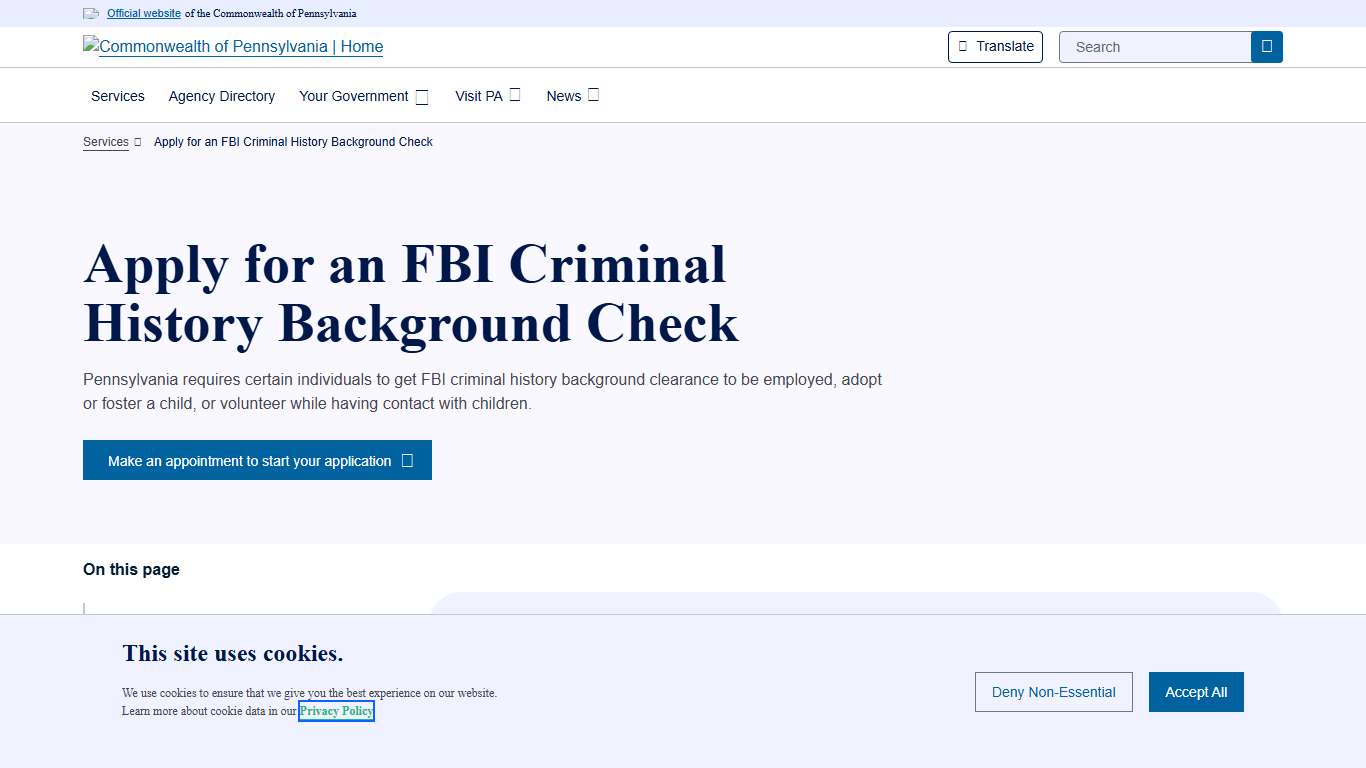Screen dimensions: 1366x768
Task: Click Make an appointment to start your application
Action: point(248,460)
